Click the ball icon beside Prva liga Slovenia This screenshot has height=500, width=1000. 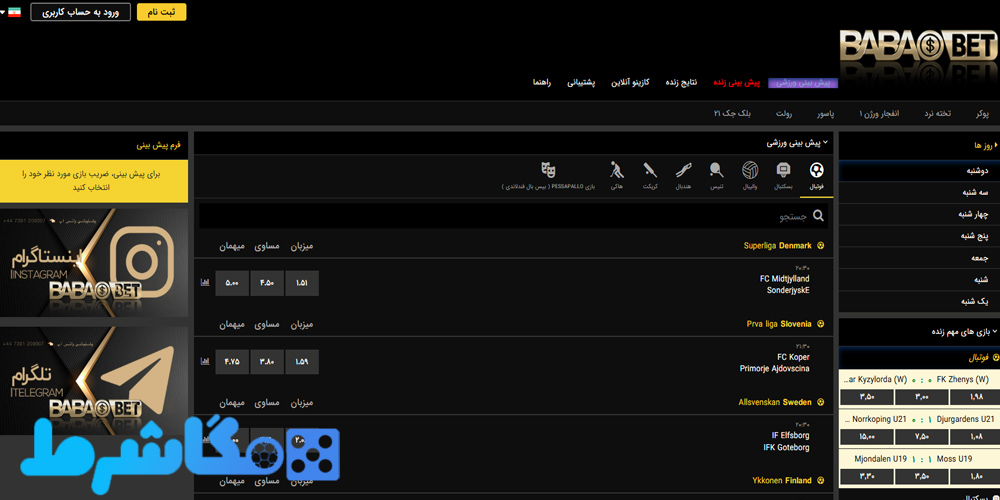820,324
